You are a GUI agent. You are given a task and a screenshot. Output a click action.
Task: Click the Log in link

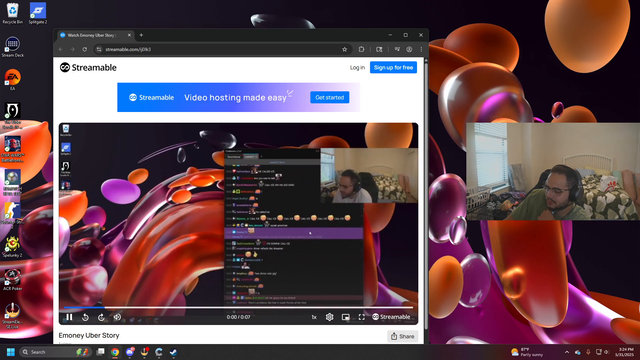(x=357, y=67)
